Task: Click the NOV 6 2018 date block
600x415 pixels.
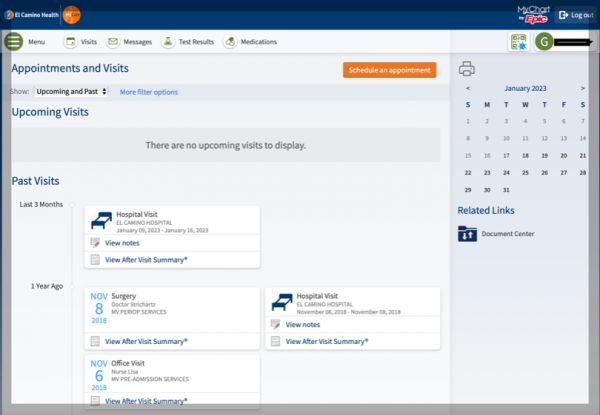Action: coord(99,375)
